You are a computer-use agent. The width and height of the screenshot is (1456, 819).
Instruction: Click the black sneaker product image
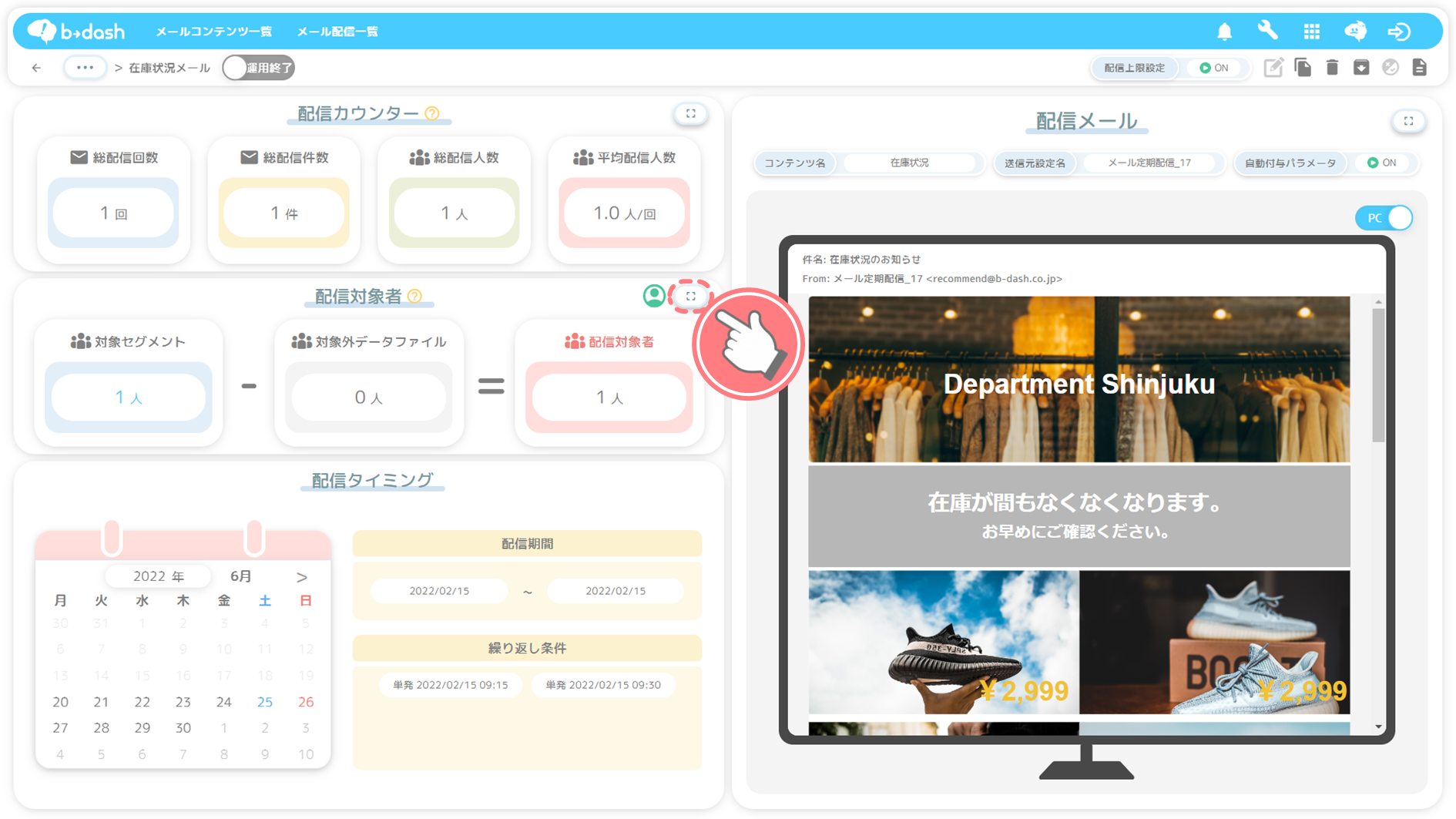point(944,642)
